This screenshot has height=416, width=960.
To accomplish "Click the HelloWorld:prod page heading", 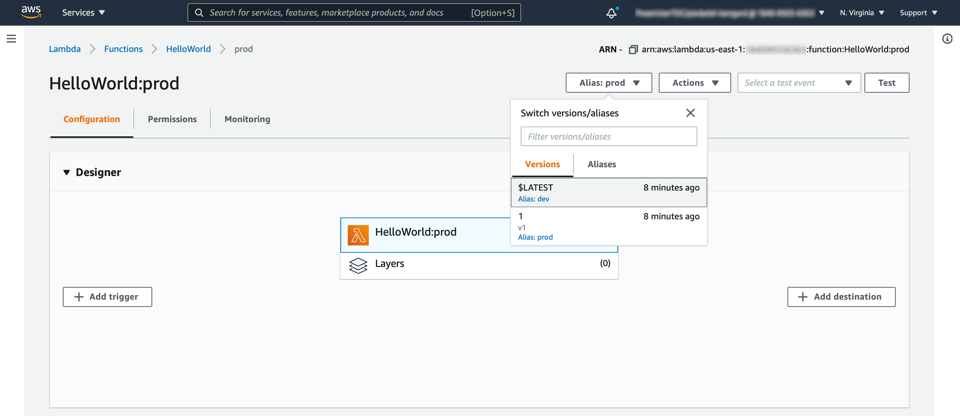I will pos(114,84).
